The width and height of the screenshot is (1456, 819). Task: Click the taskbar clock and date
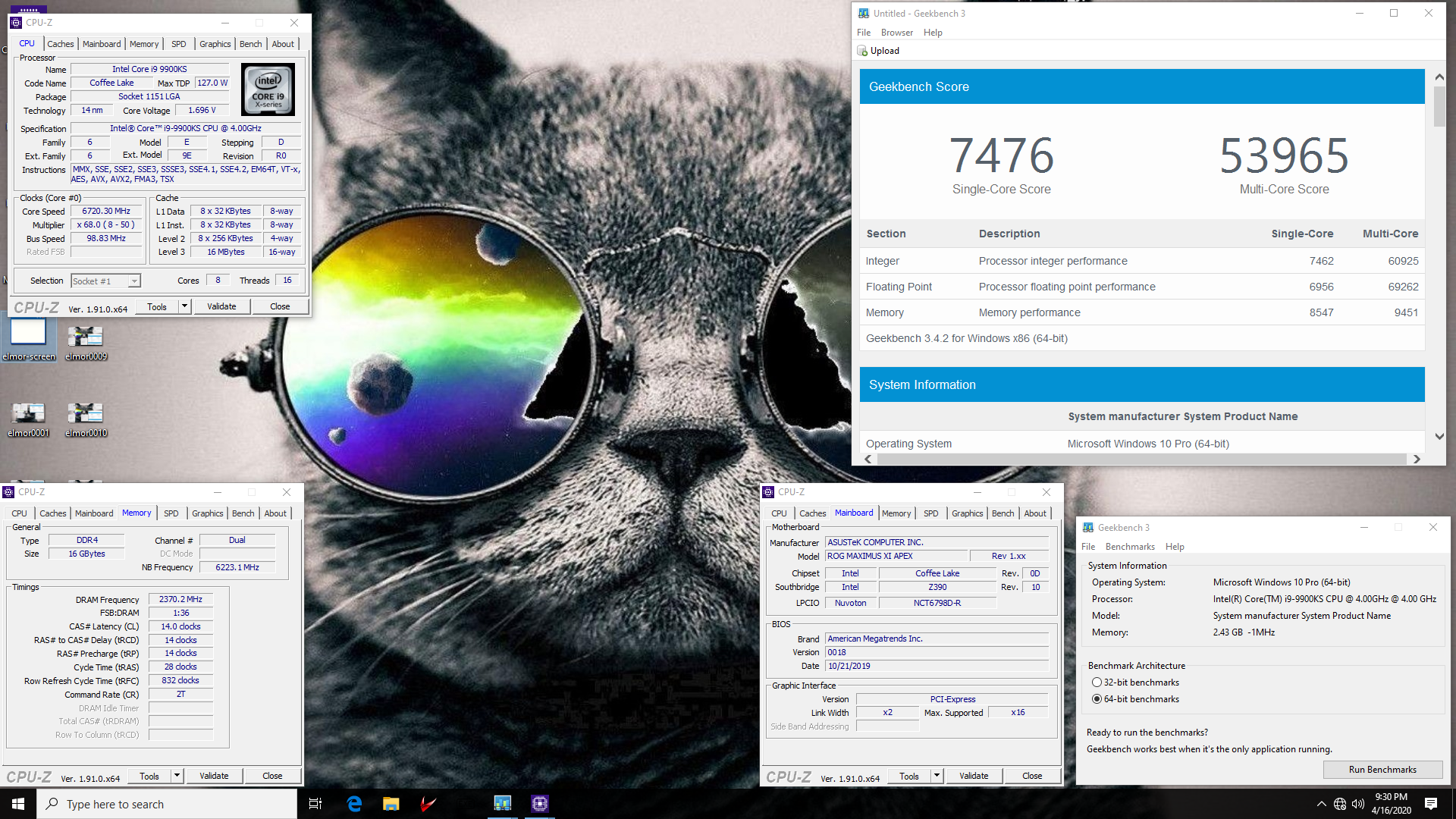pyautogui.click(x=1391, y=804)
